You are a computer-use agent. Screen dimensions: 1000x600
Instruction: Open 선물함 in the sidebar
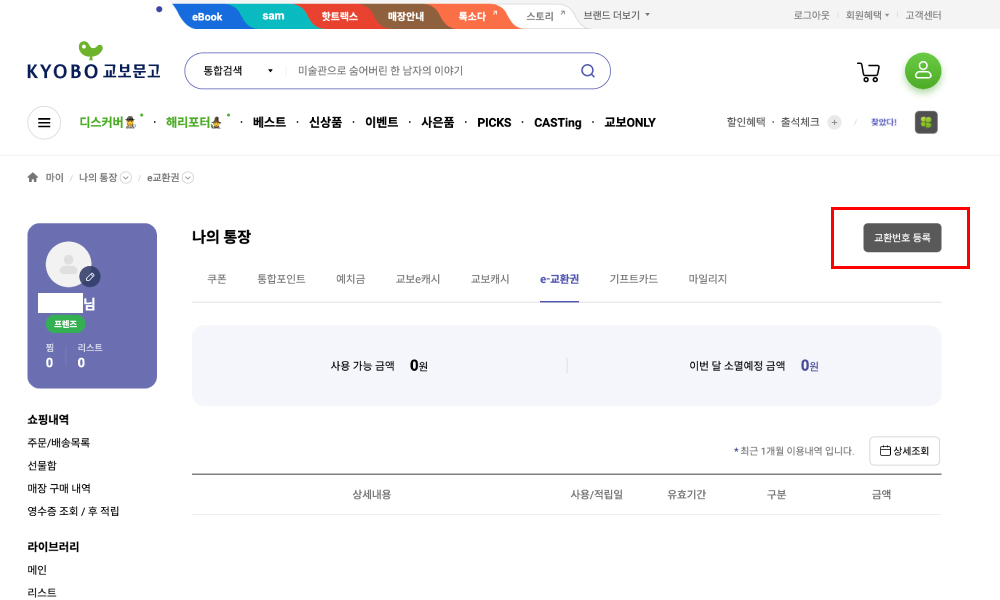42,465
